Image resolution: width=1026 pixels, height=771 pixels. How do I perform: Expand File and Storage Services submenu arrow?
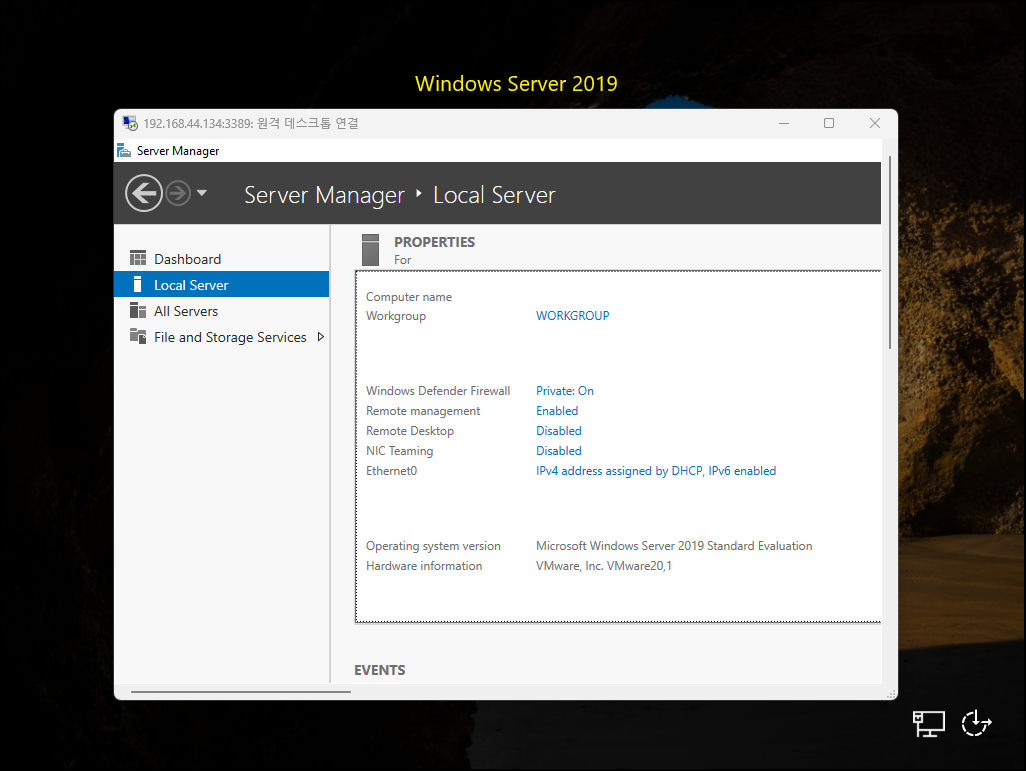tap(321, 336)
